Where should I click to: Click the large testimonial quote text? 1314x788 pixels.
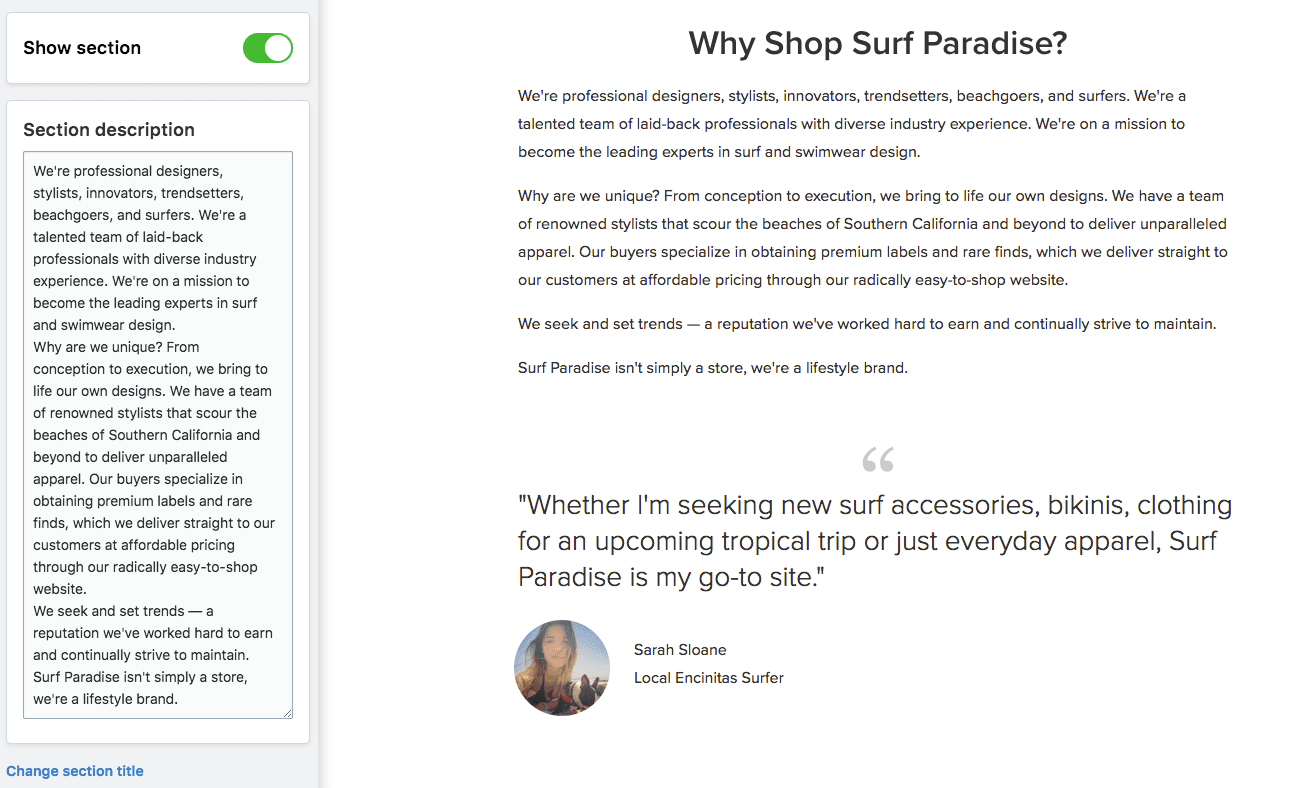874,541
